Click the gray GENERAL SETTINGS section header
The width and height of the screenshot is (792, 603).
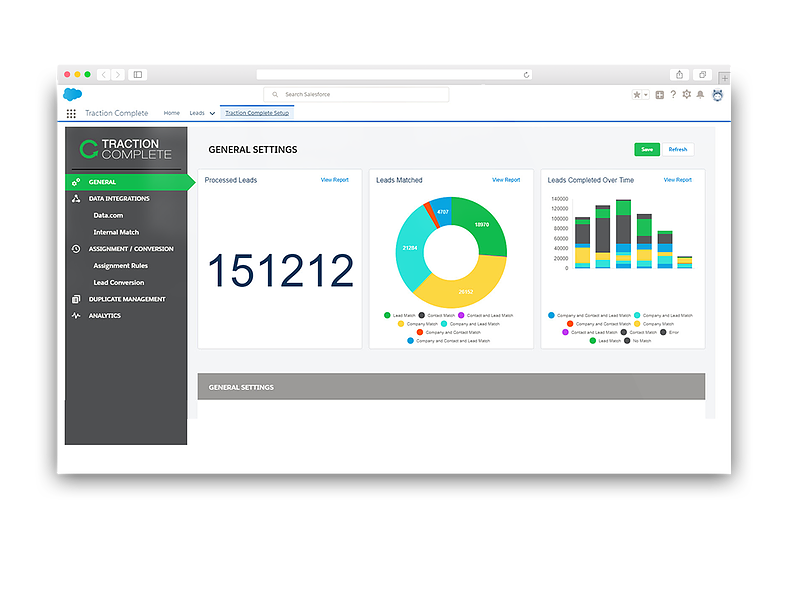coord(451,387)
